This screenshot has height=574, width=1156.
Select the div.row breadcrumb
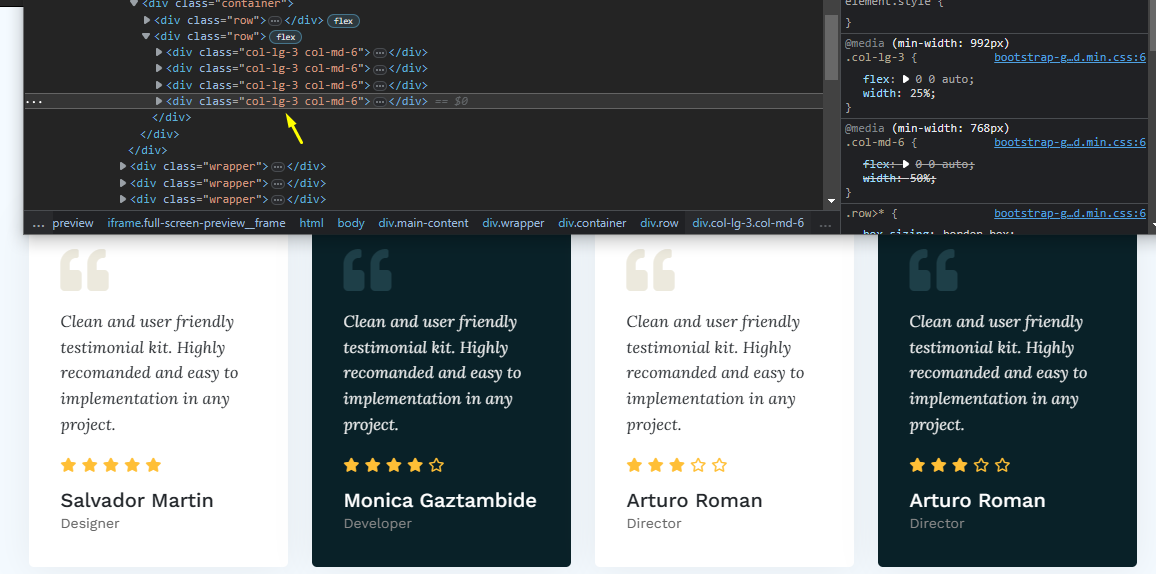tap(659, 223)
